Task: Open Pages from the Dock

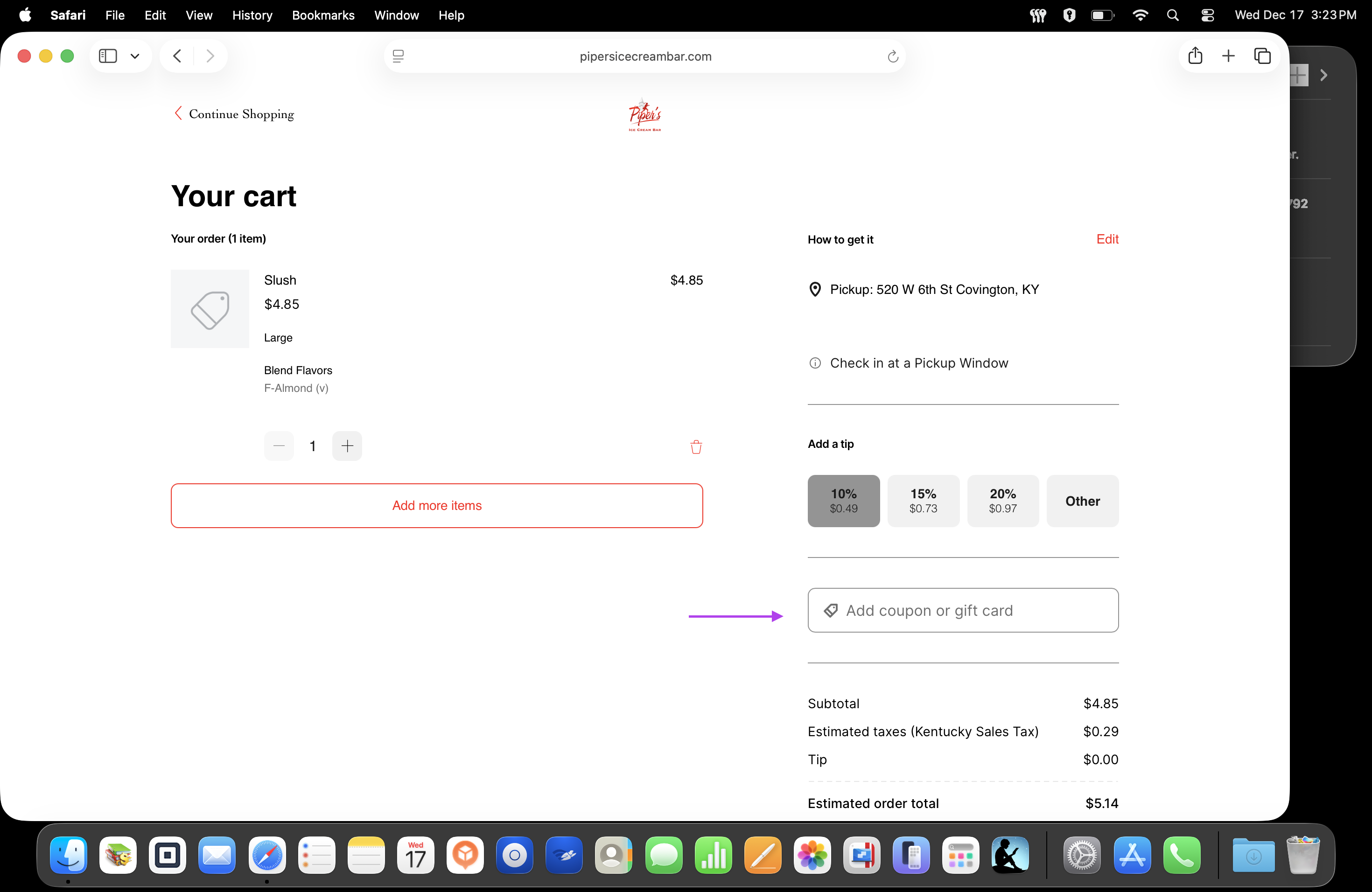Action: (763, 855)
